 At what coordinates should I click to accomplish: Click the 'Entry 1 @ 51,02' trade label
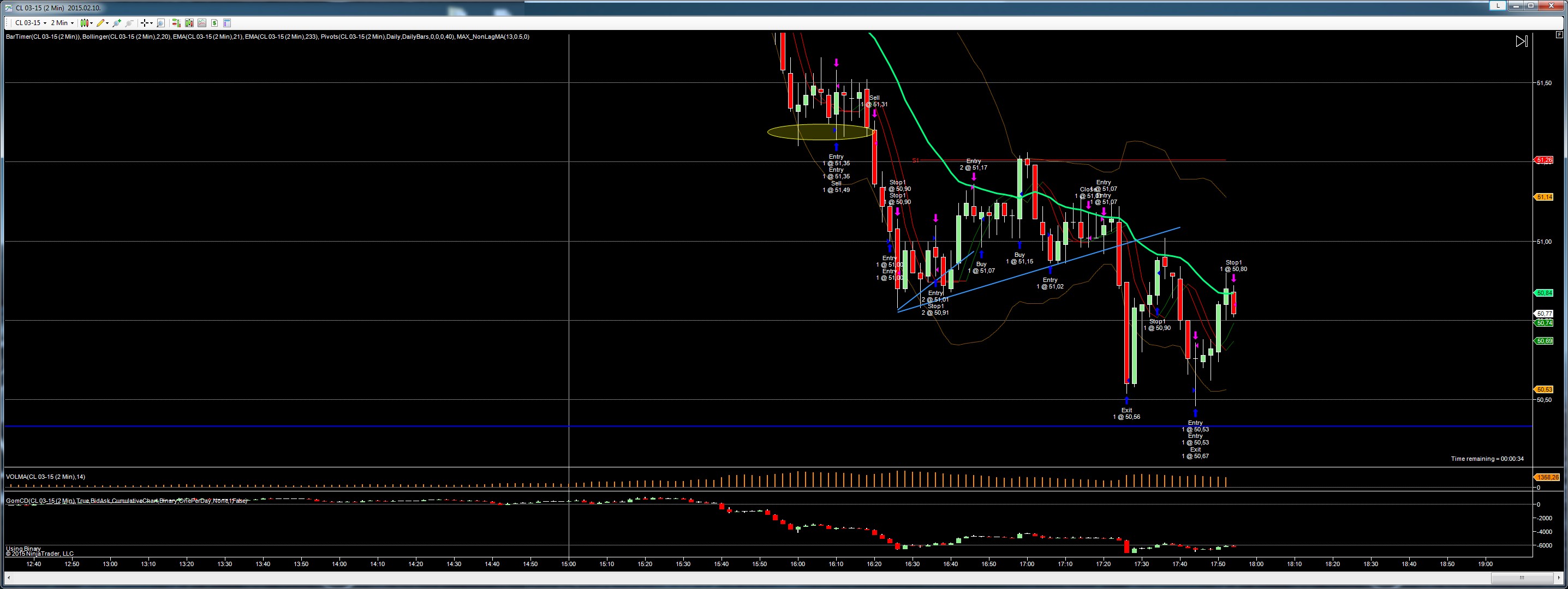tap(1050, 283)
